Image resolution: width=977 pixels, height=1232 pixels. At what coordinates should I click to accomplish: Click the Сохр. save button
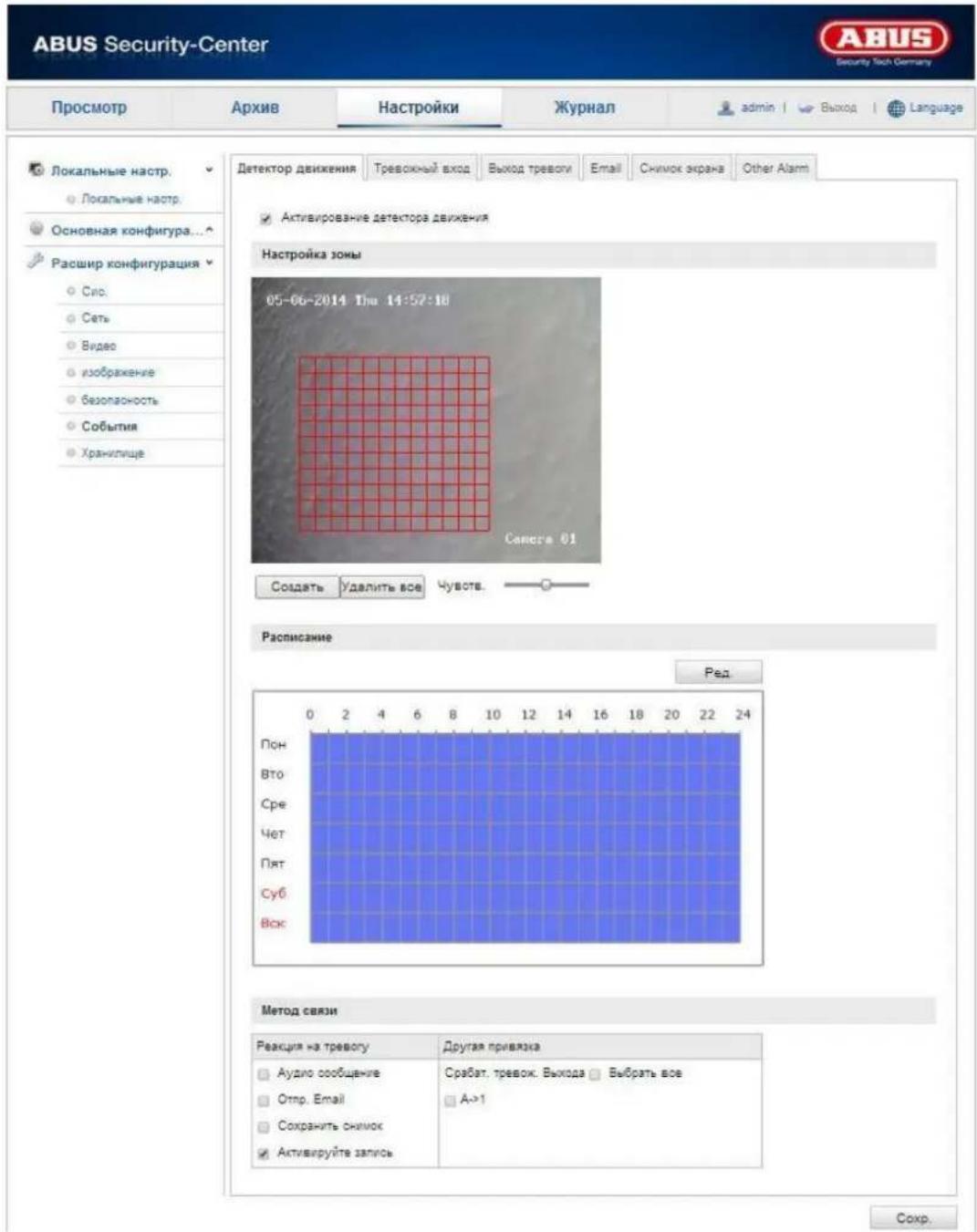tap(912, 1217)
